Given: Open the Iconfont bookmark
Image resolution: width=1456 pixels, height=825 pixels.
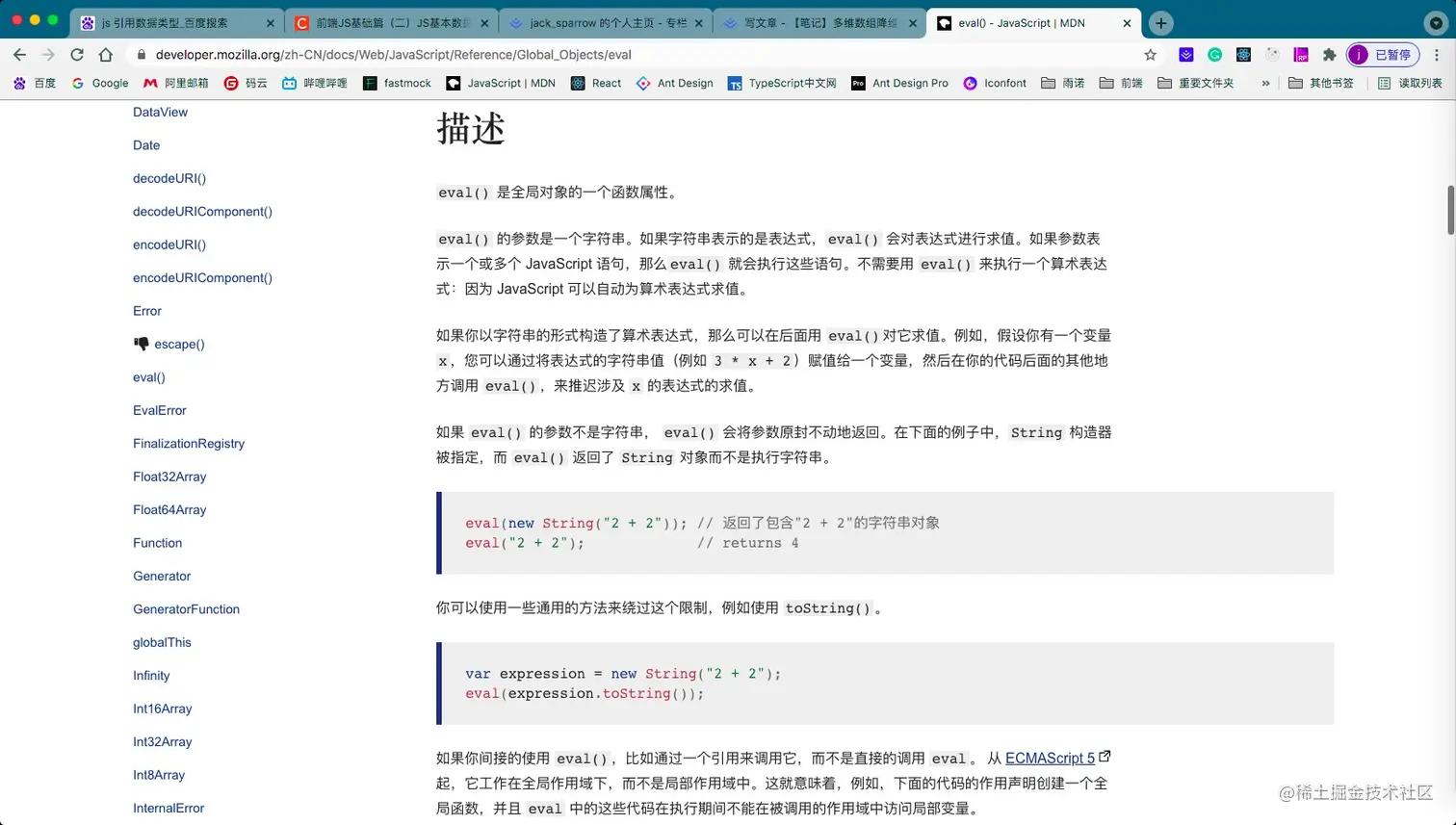Looking at the screenshot, I should coord(995,84).
